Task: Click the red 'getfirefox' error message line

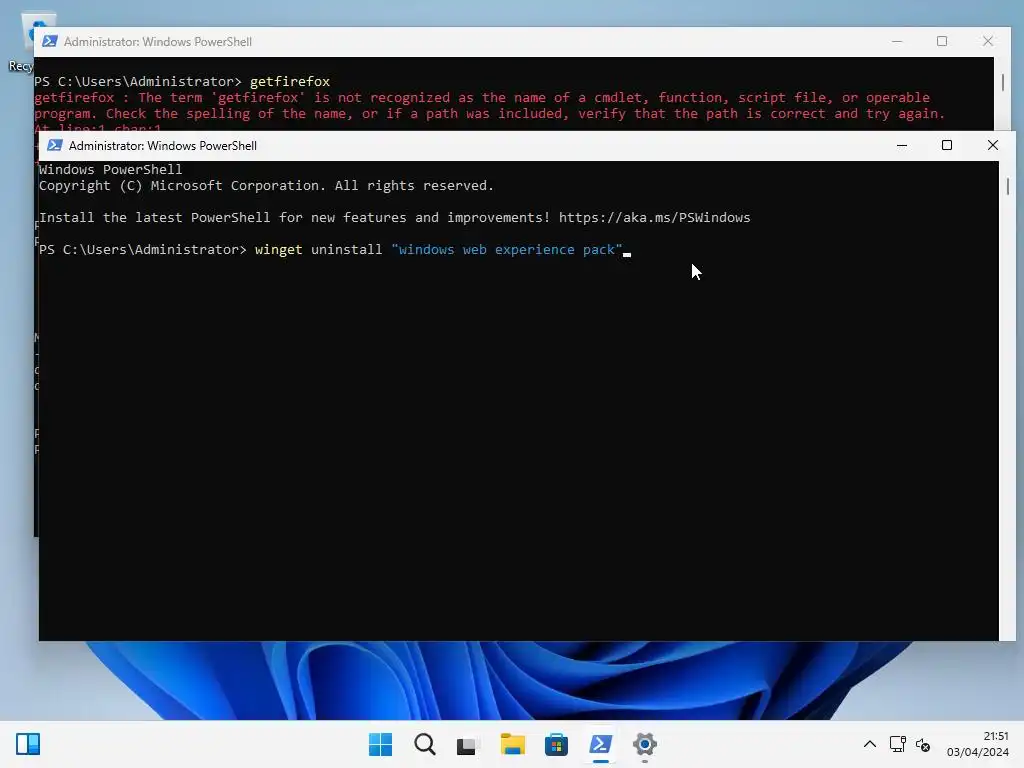Action: 481,97
